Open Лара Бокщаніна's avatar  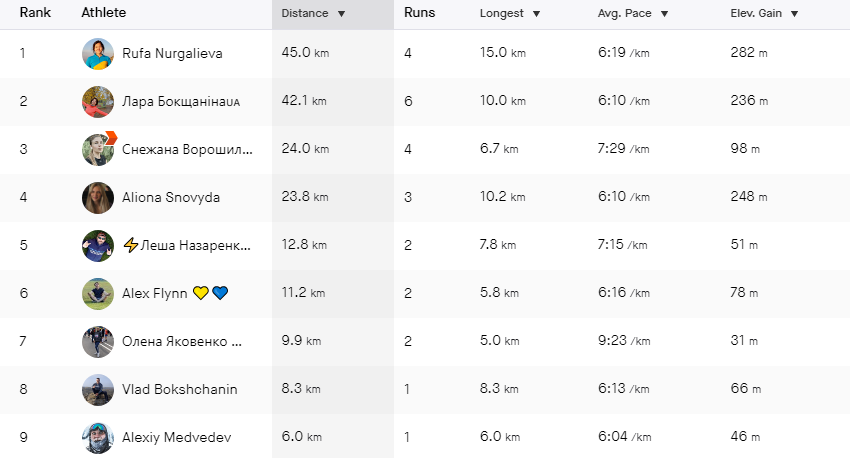pos(98,102)
